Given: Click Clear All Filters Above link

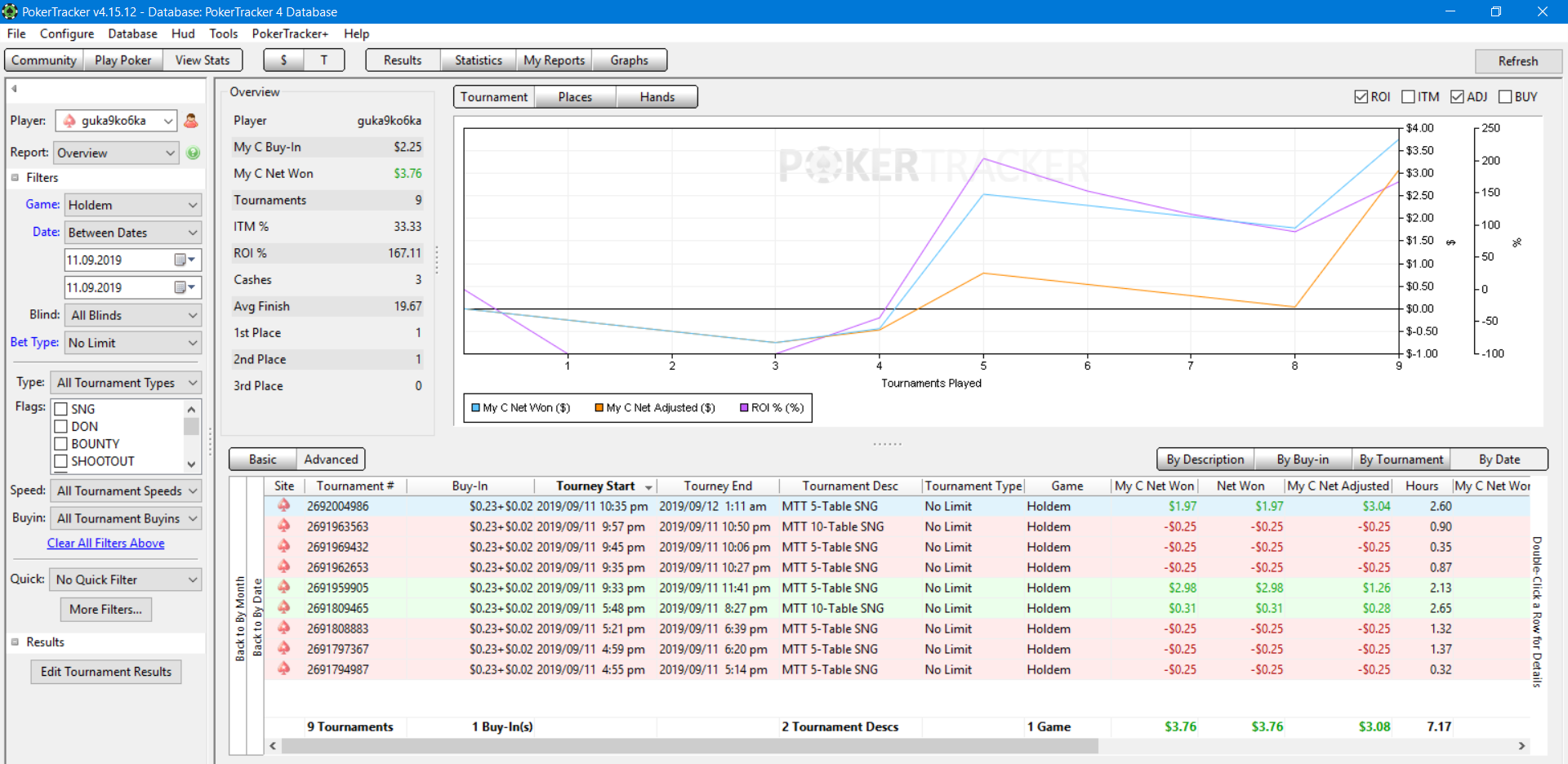Looking at the screenshot, I should (106, 543).
